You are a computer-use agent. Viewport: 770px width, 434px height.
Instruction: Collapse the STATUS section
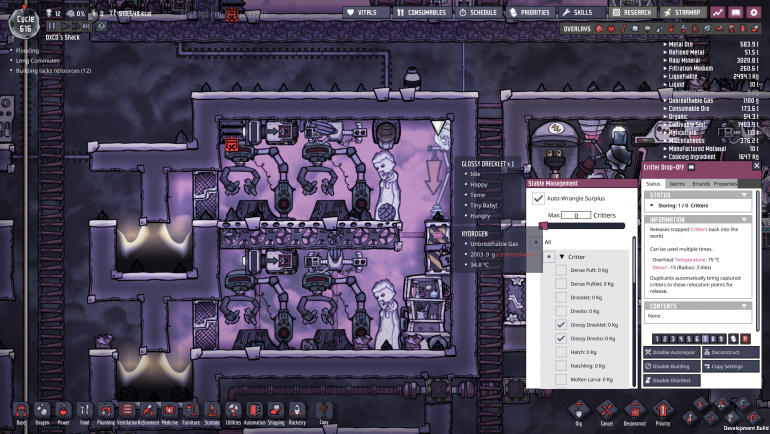tap(744, 195)
